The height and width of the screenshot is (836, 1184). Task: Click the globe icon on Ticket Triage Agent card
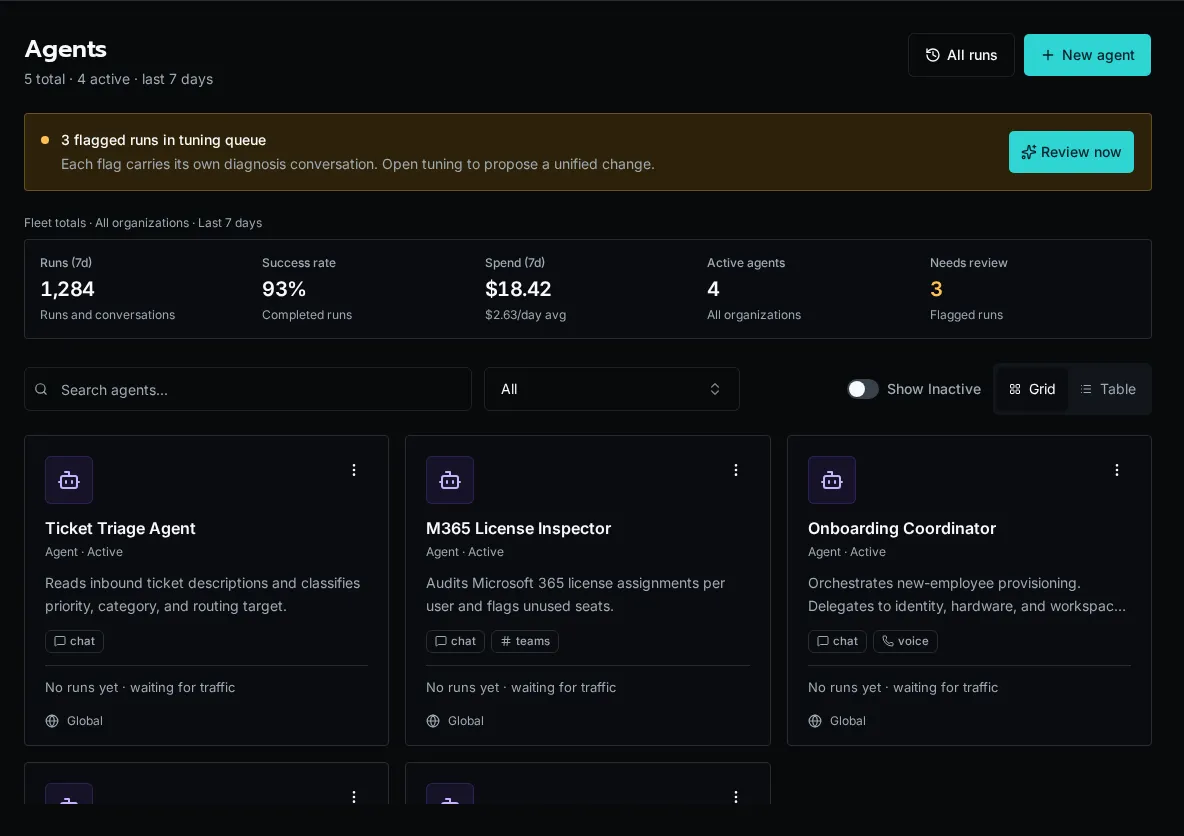coord(52,720)
